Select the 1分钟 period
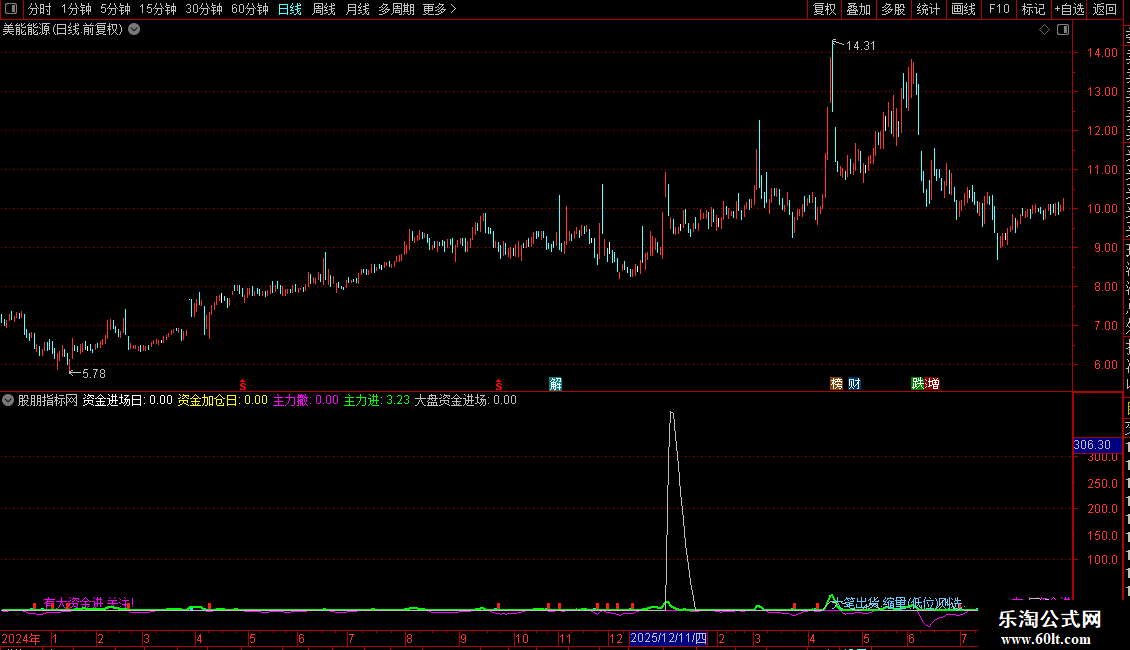Image resolution: width=1130 pixels, height=650 pixels. point(76,9)
